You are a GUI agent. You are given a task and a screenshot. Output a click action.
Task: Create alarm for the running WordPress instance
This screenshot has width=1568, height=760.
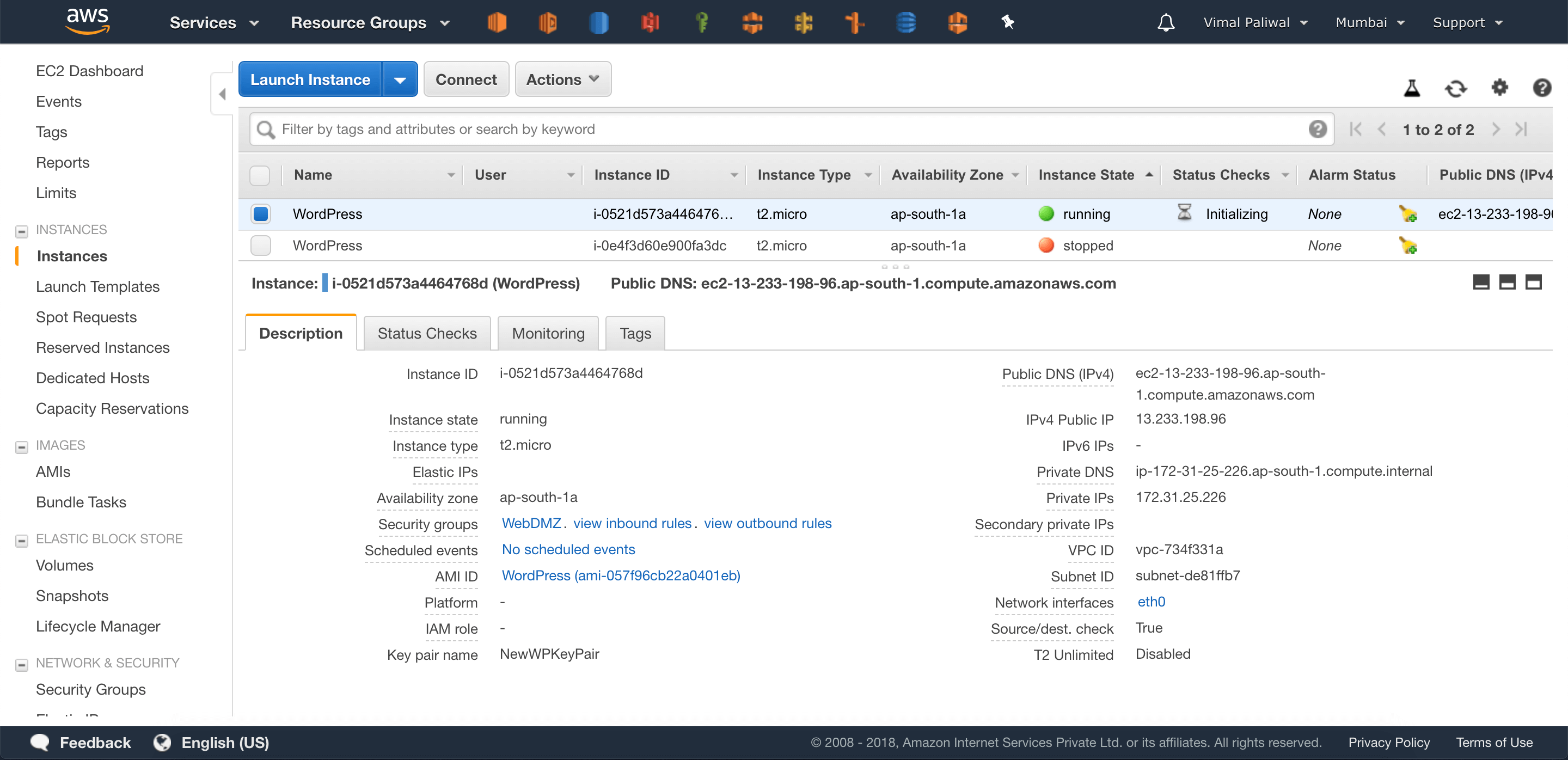pyautogui.click(x=1408, y=213)
